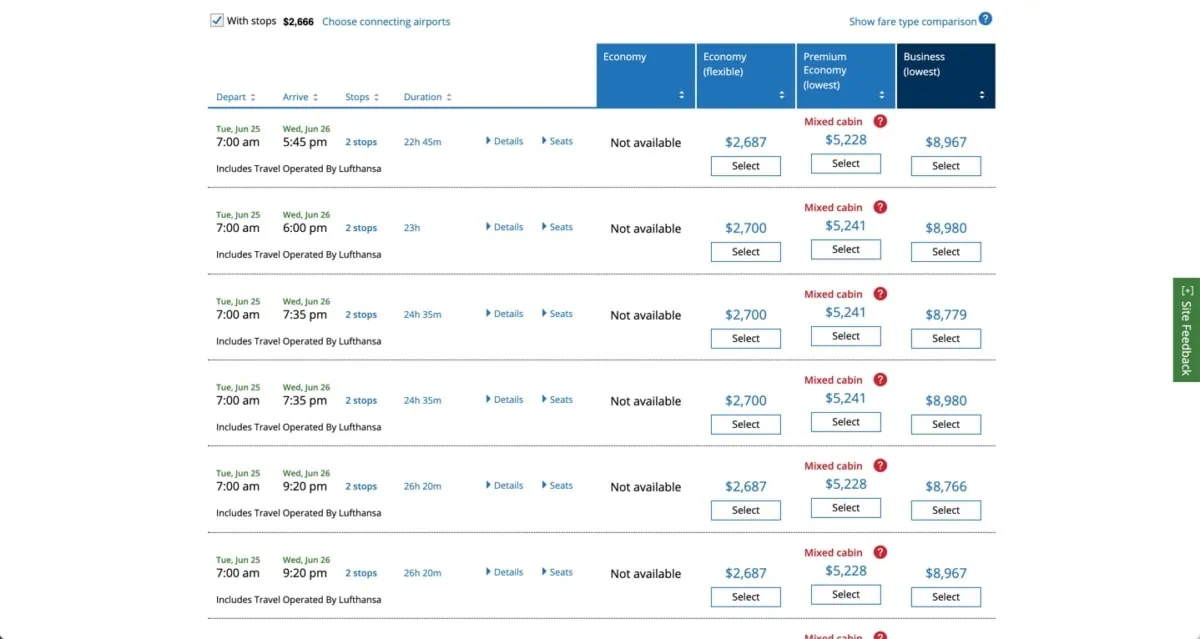Open Choose connecting airports link
The height and width of the screenshot is (639, 1200).
click(x=386, y=21)
